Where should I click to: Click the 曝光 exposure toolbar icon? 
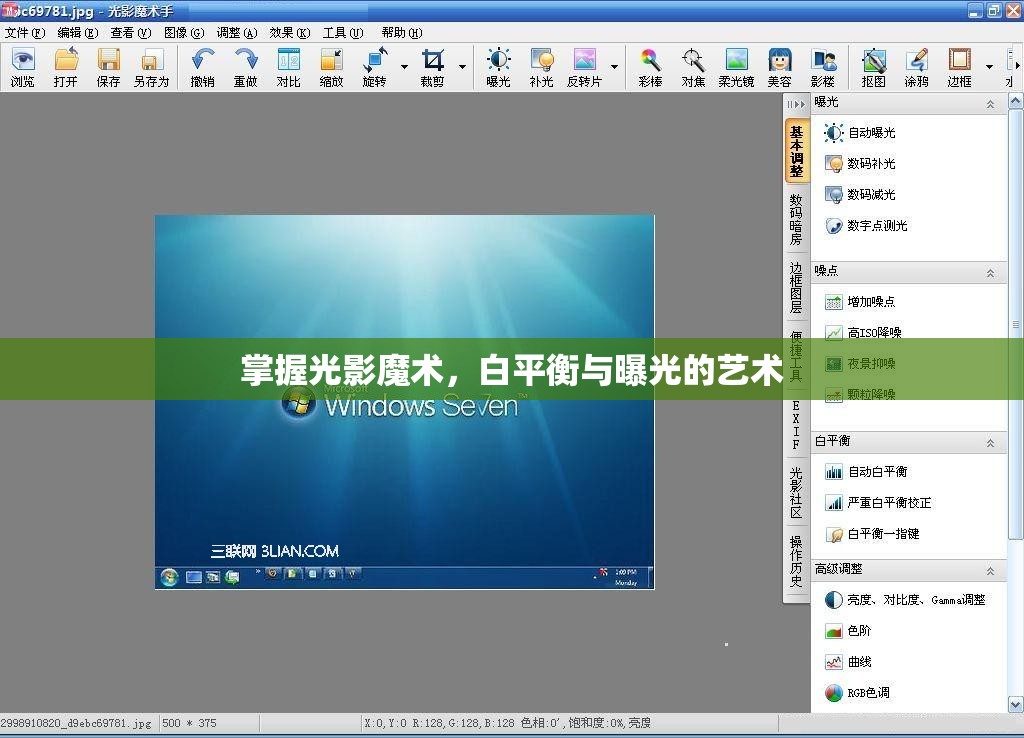pyautogui.click(x=499, y=67)
